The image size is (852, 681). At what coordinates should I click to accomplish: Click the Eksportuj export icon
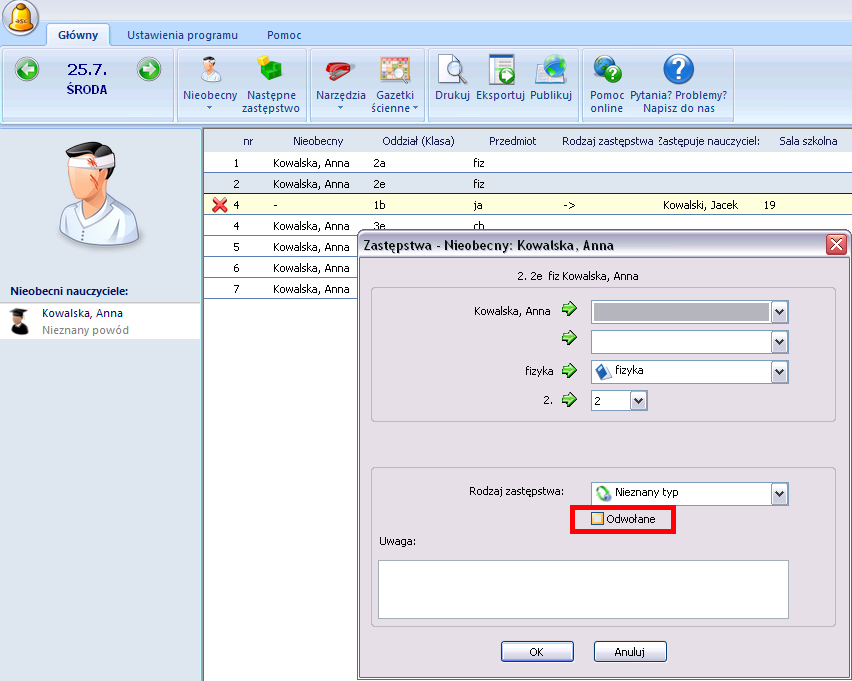click(x=500, y=70)
